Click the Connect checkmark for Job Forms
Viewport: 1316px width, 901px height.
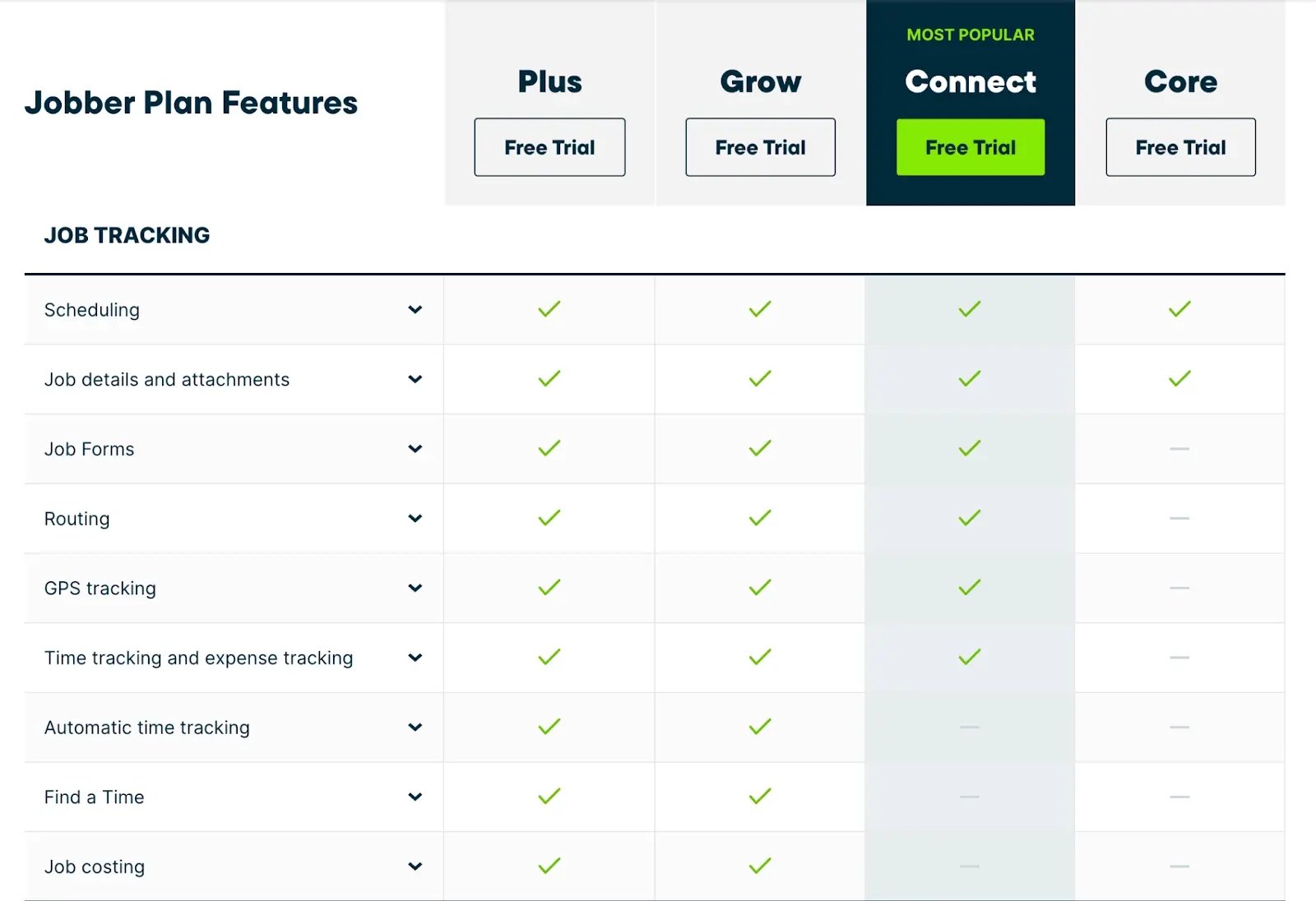pos(970,448)
